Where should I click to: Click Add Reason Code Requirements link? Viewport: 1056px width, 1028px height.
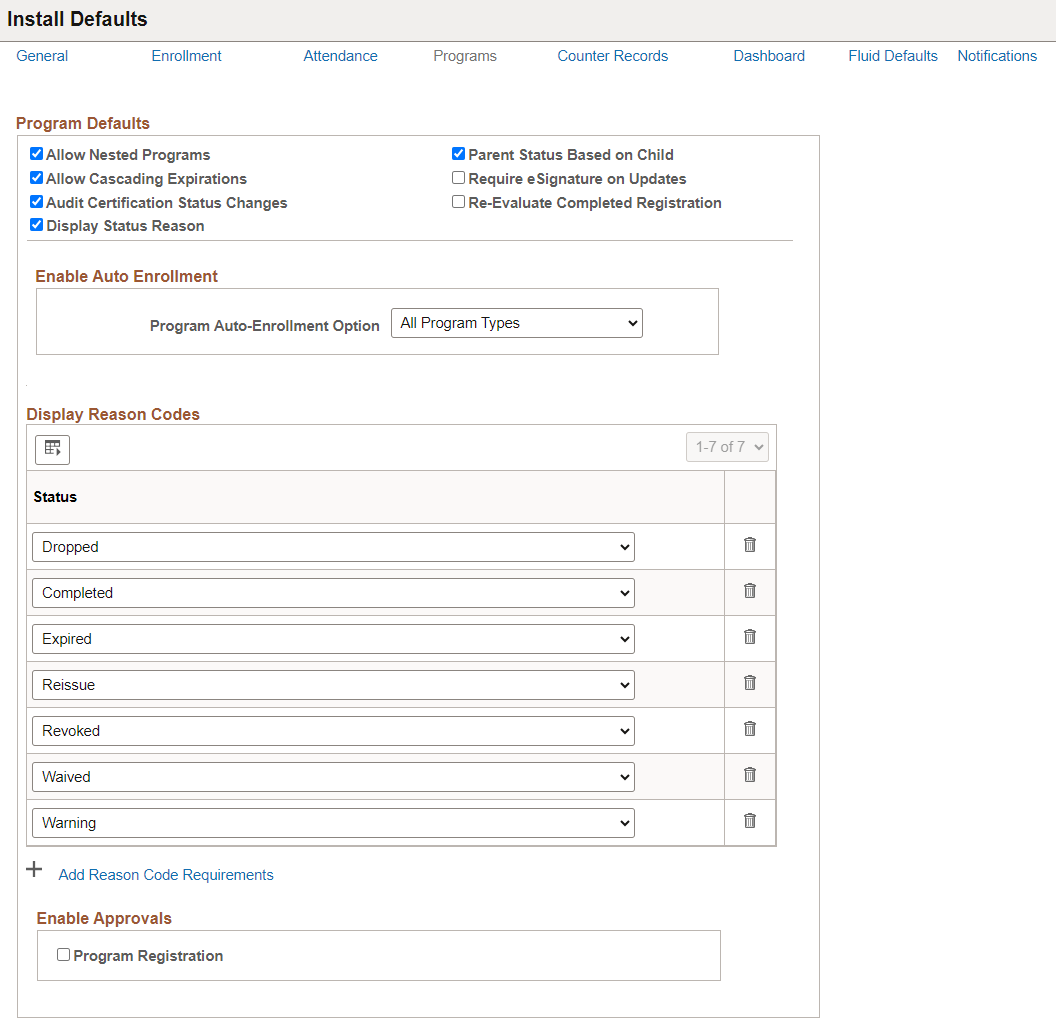[166, 874]
